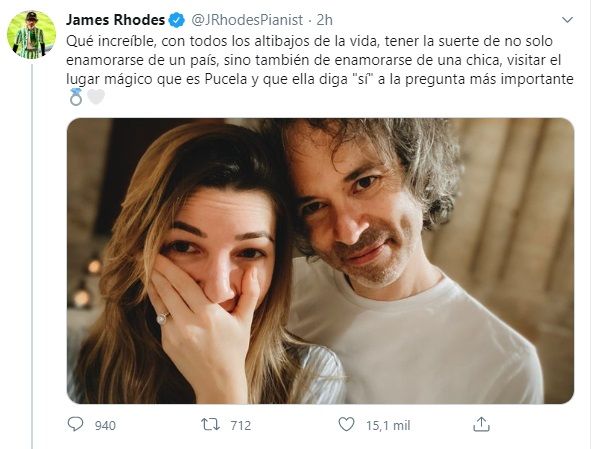This screenshot has width=595, height=449.
Task: Like the tweet with heart icon
Action: click(346, 424)
